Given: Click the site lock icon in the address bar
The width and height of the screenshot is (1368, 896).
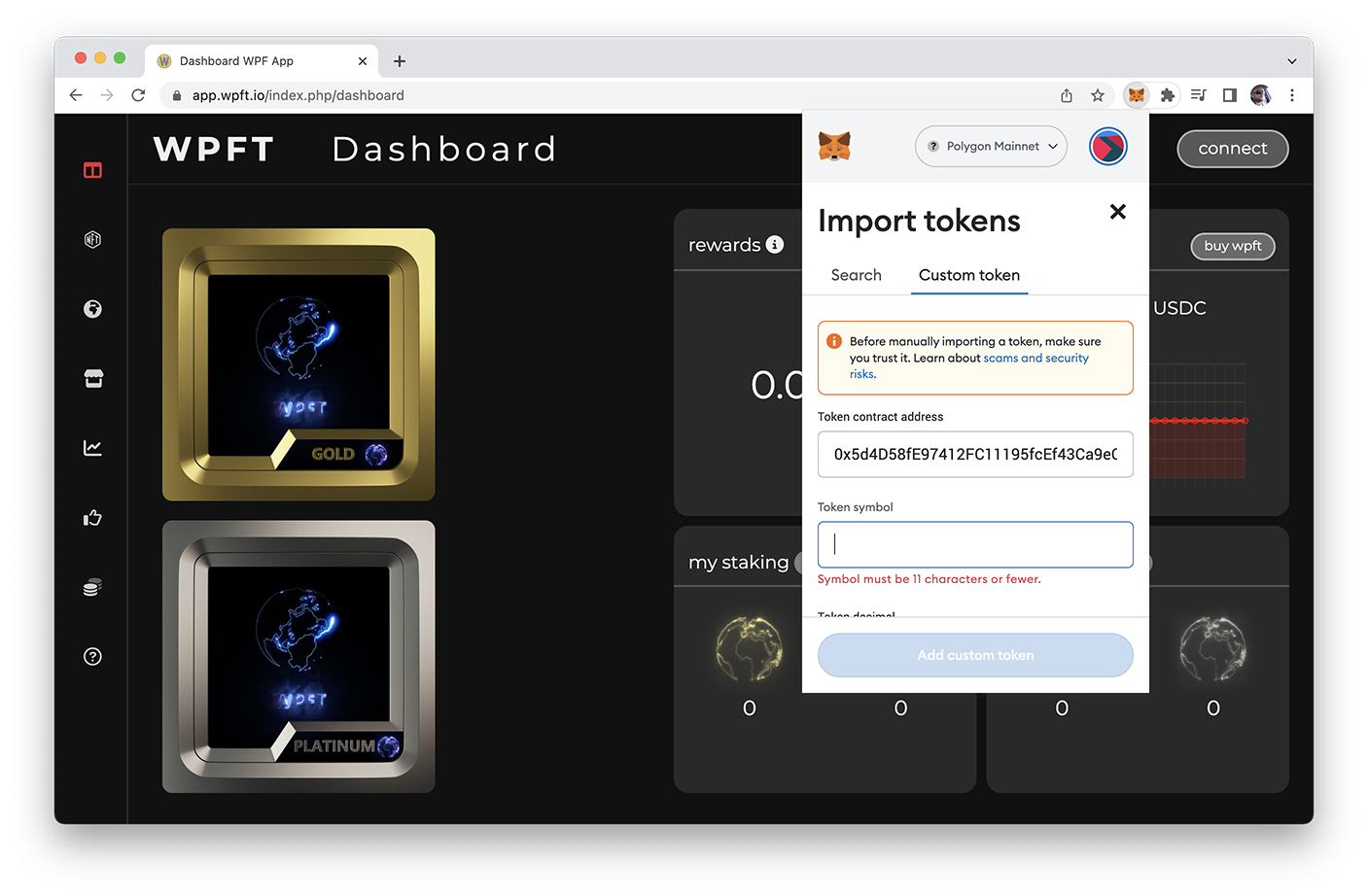Looking at the screenshot, I should [177, 95].
